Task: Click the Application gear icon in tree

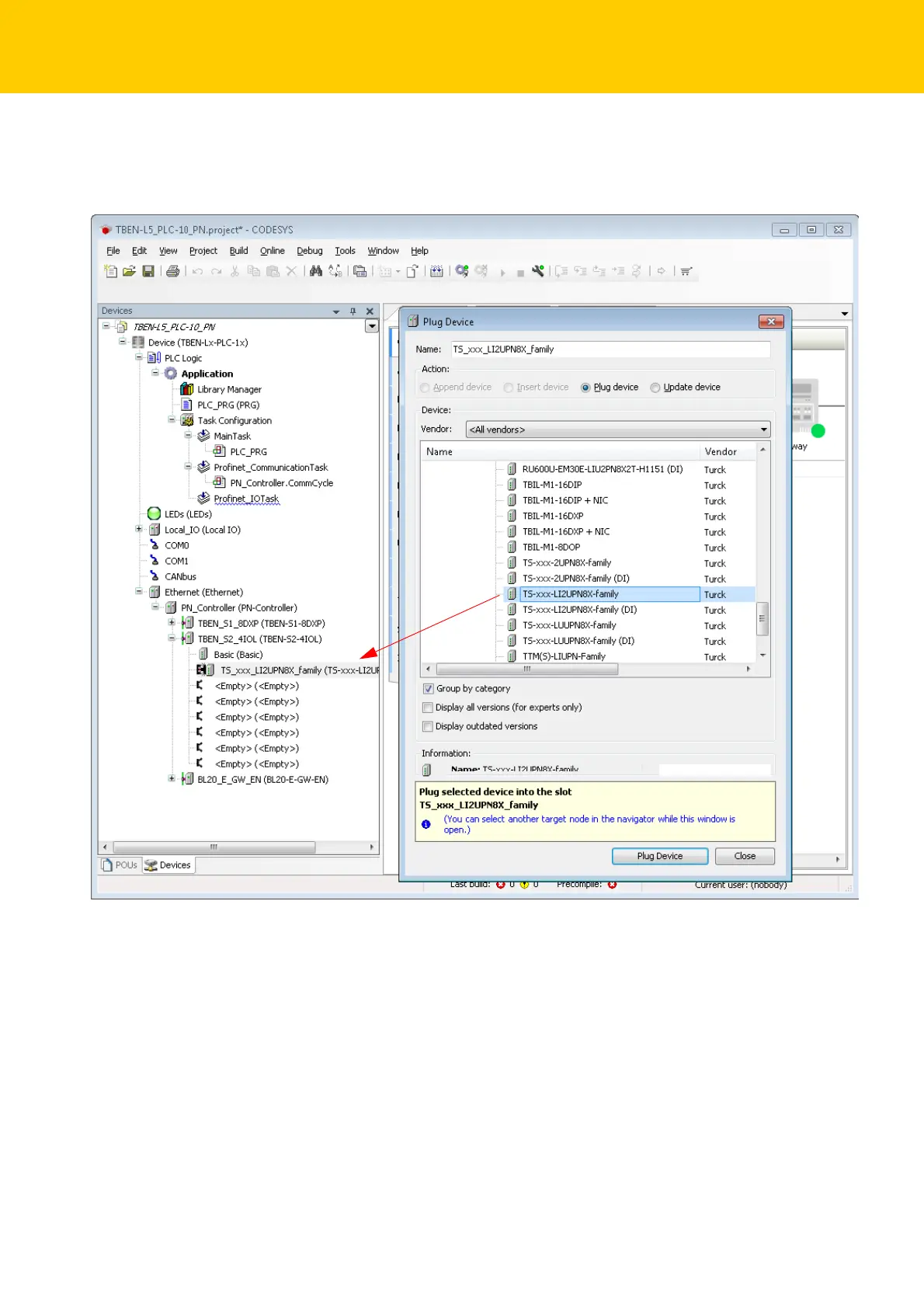Action: pos(171,374)
